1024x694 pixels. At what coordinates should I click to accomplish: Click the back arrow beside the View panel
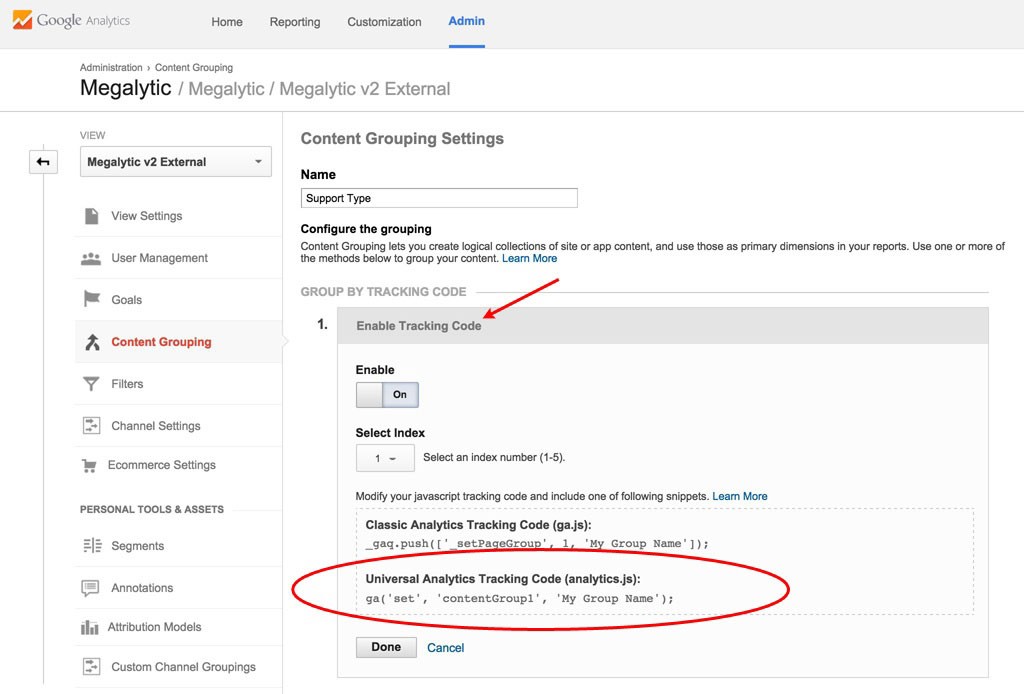click(x=42, y=161)
